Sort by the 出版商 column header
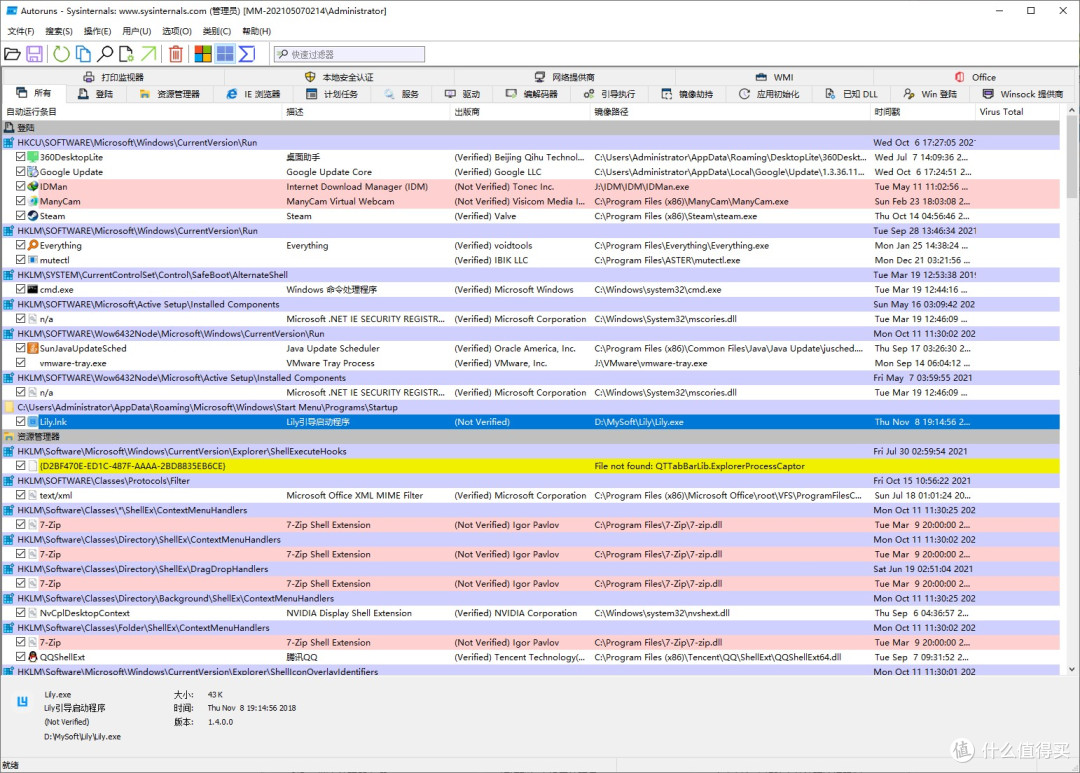The image size is (1080, 773). pos(521,112)
